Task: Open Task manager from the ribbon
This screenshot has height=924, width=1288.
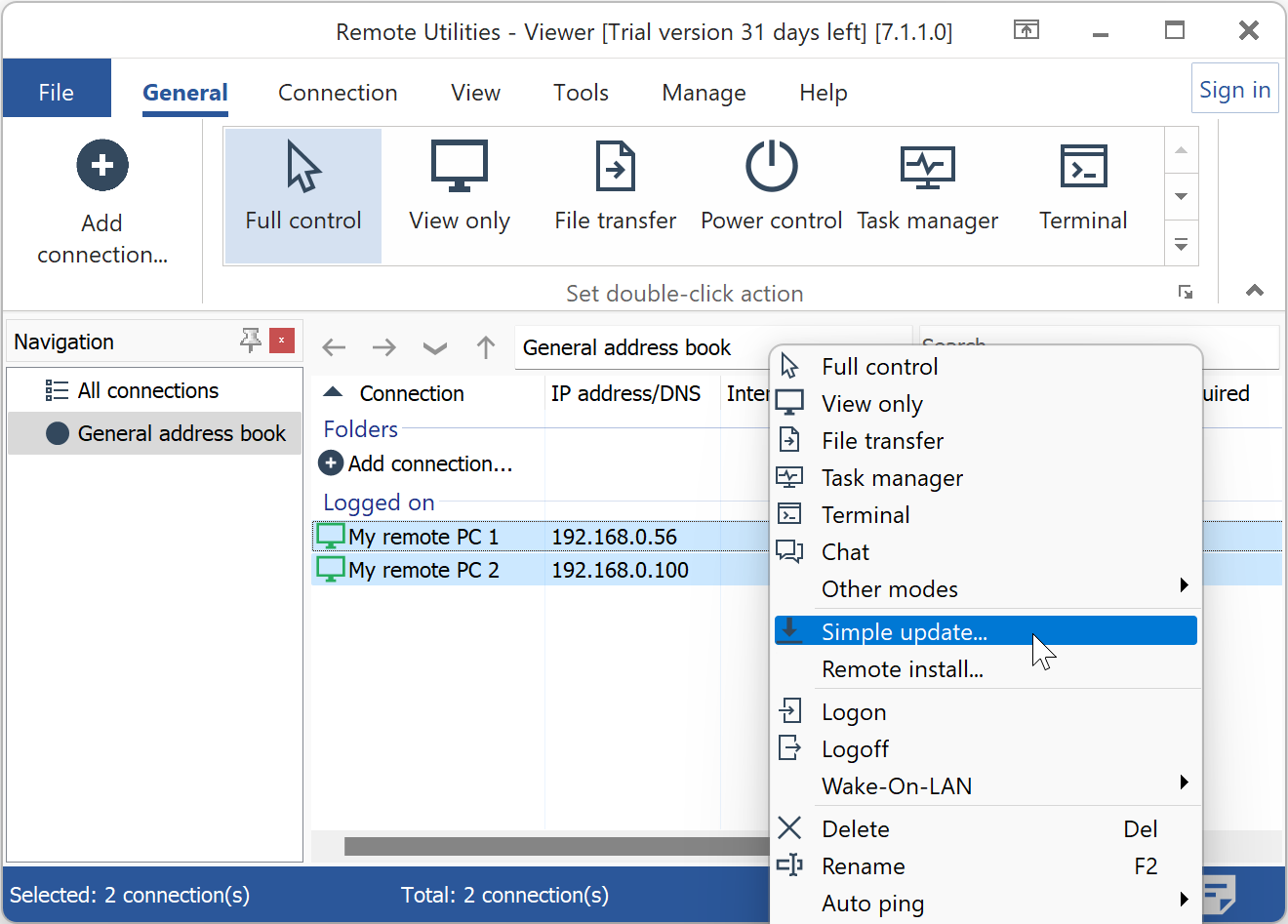Action: (x=927, y=167)
